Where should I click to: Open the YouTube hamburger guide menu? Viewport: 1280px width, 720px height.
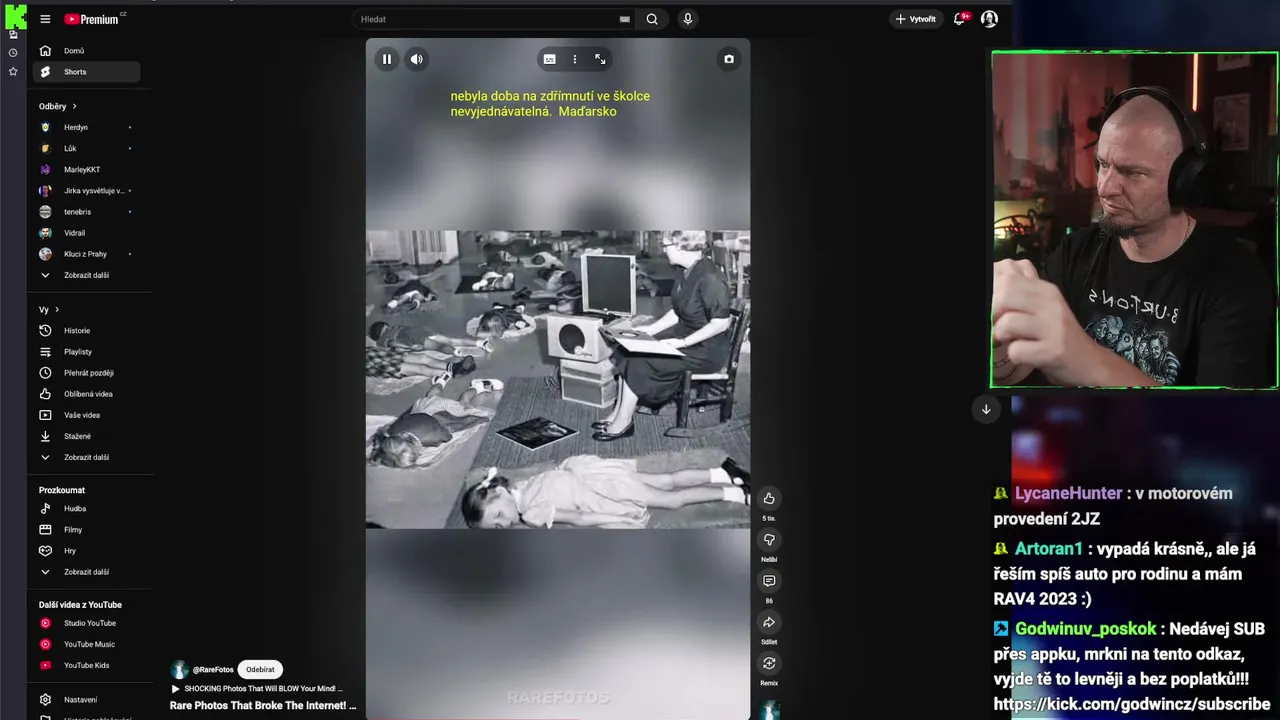pyautogui.click(x=45, y=19)
